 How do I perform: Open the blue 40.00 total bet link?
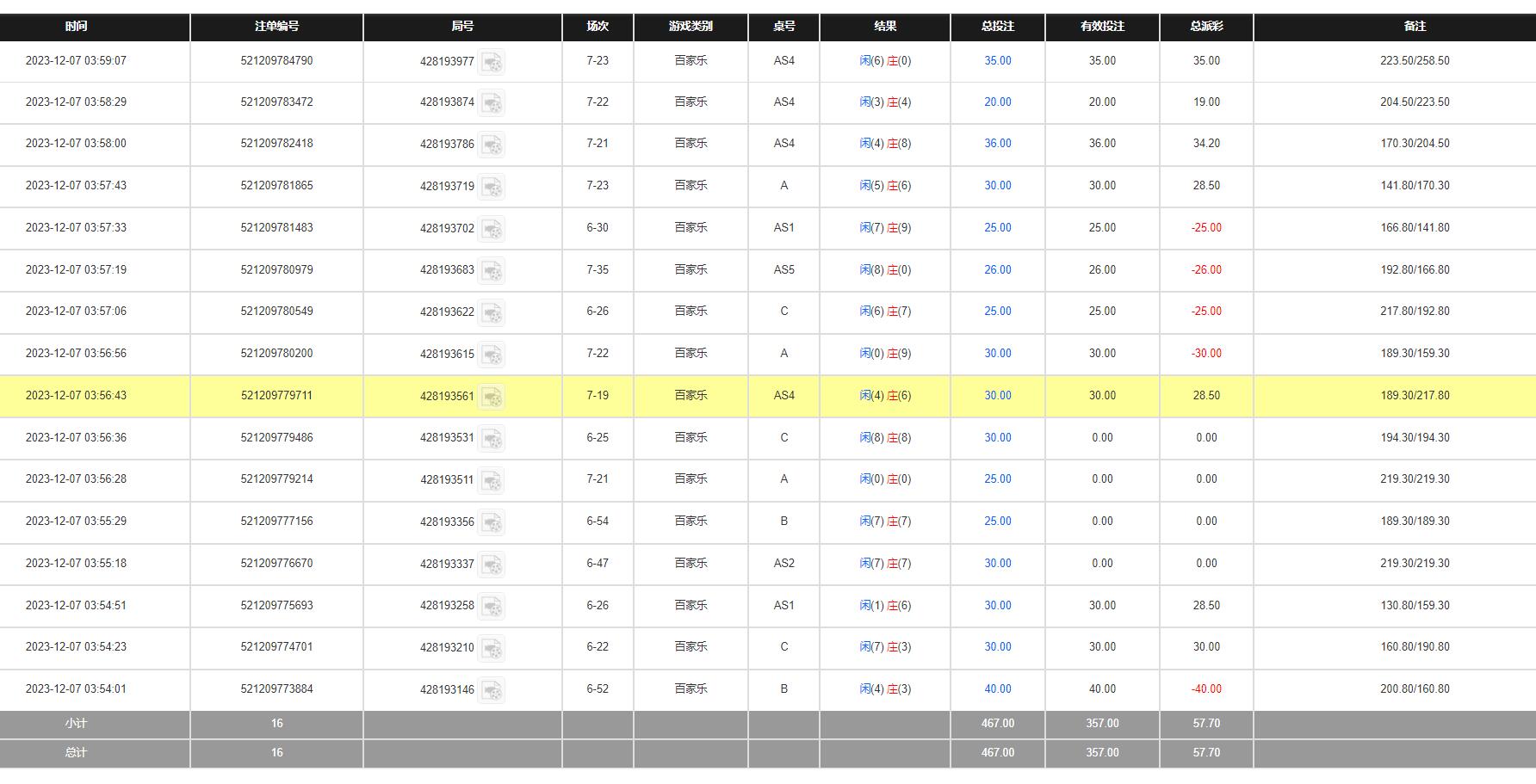tap(998, 689)
